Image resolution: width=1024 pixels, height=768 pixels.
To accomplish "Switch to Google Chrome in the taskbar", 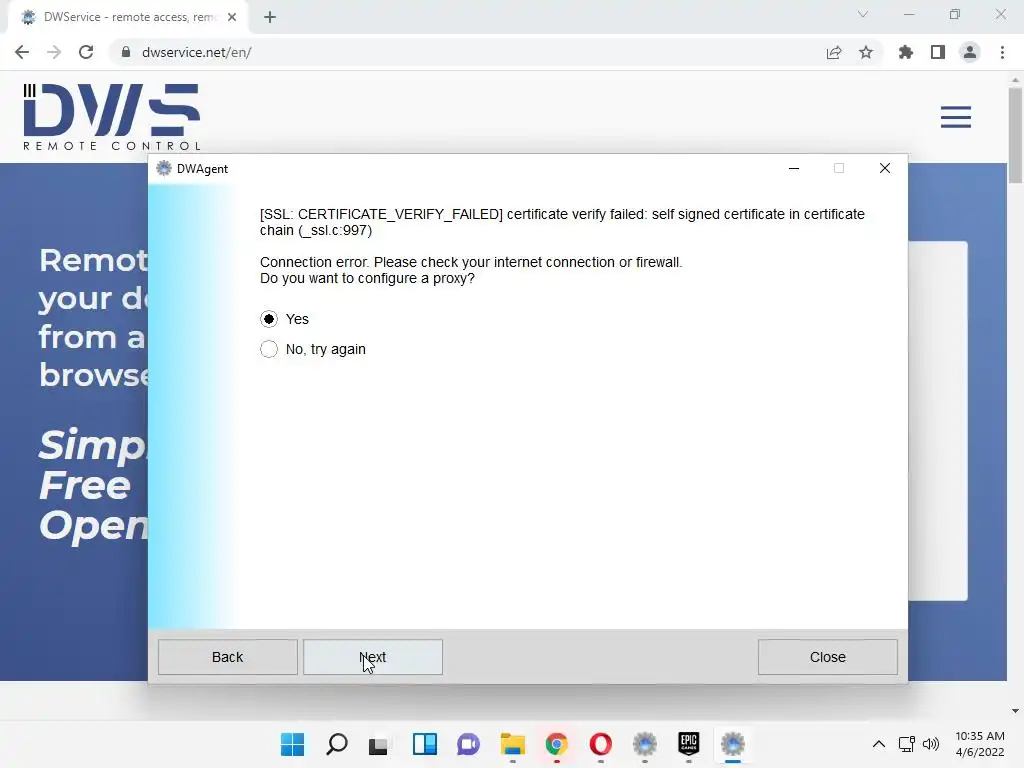I will tap(556, 744).
